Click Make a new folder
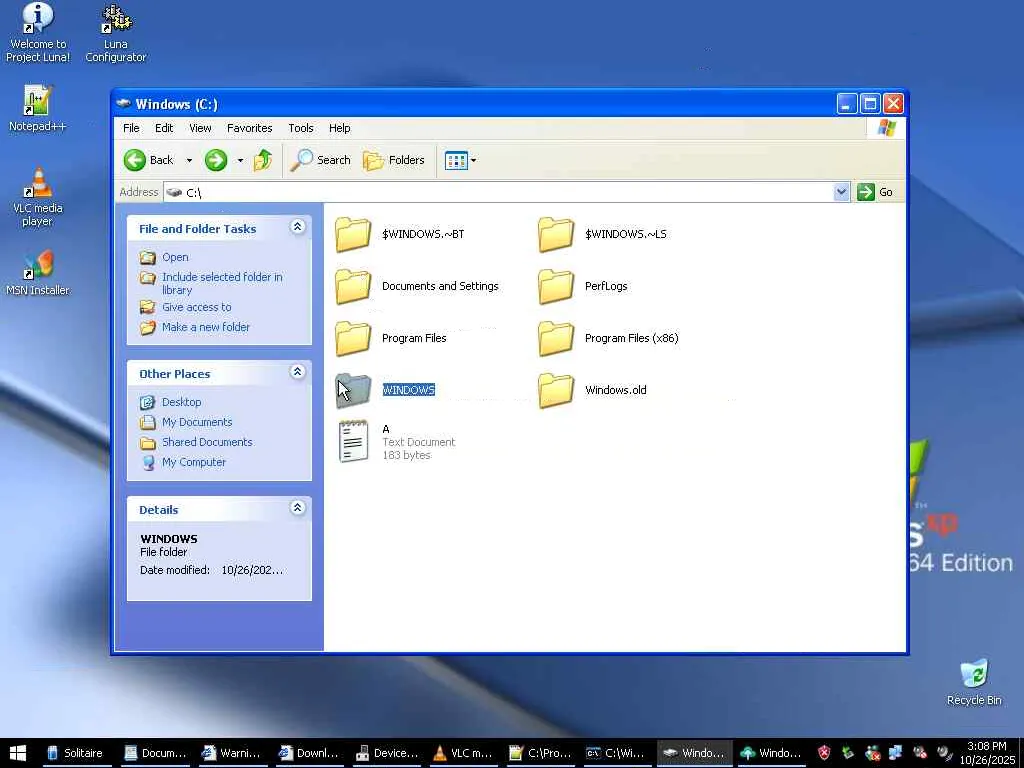The height and width of the screenshot is (768, 1024). coord(206,327)
